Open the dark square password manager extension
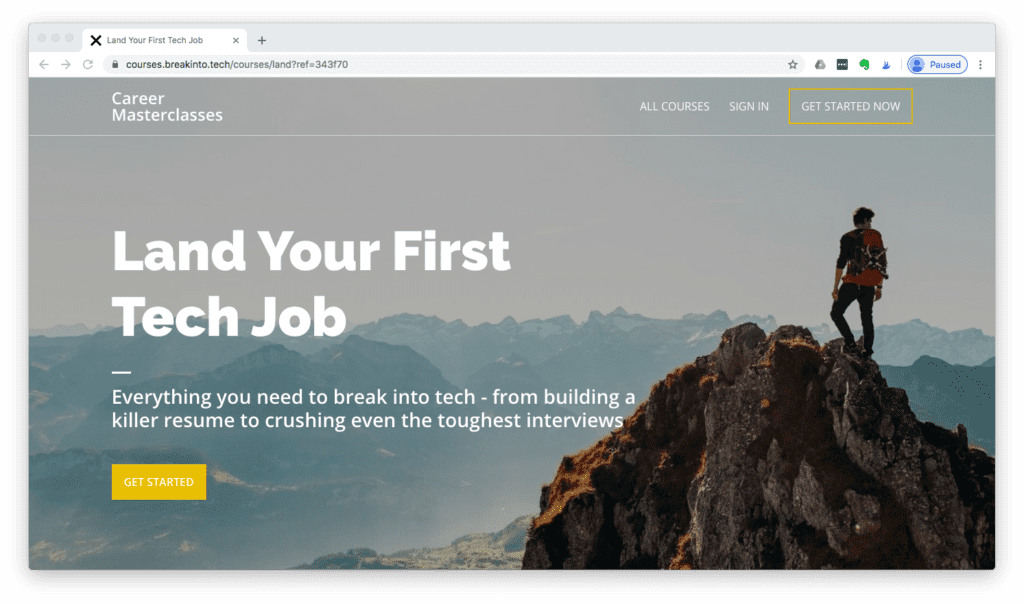Screen dimensions: 1024x604 (842, 65)
